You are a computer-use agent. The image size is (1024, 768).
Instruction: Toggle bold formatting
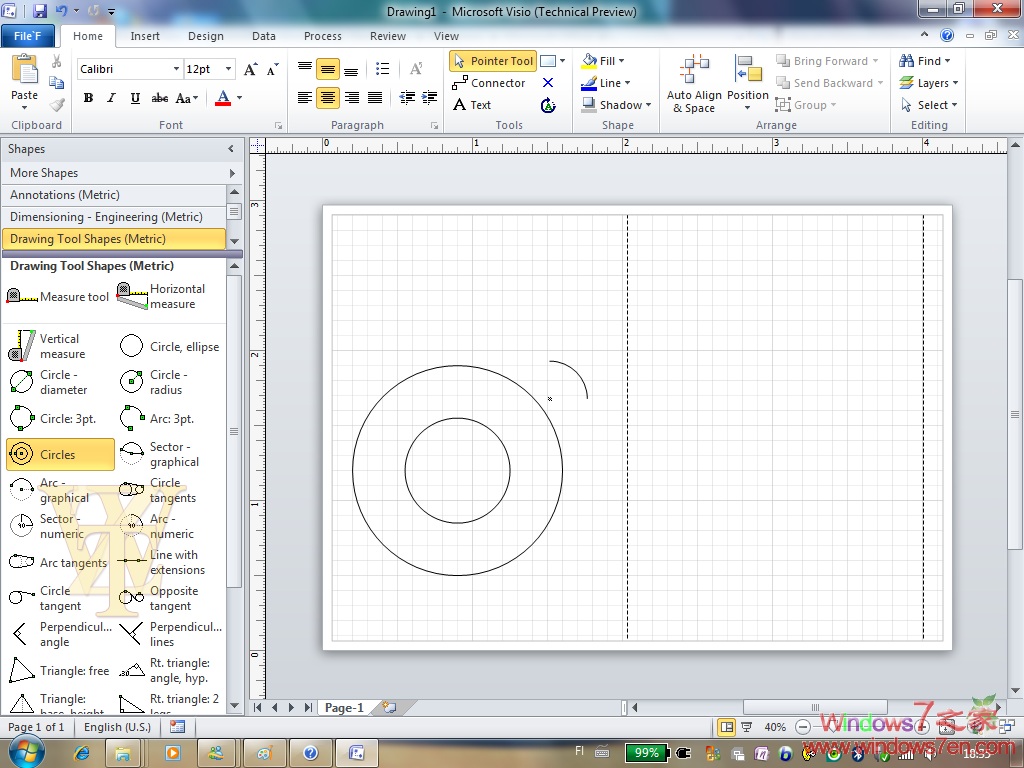(x=88, y=98)
